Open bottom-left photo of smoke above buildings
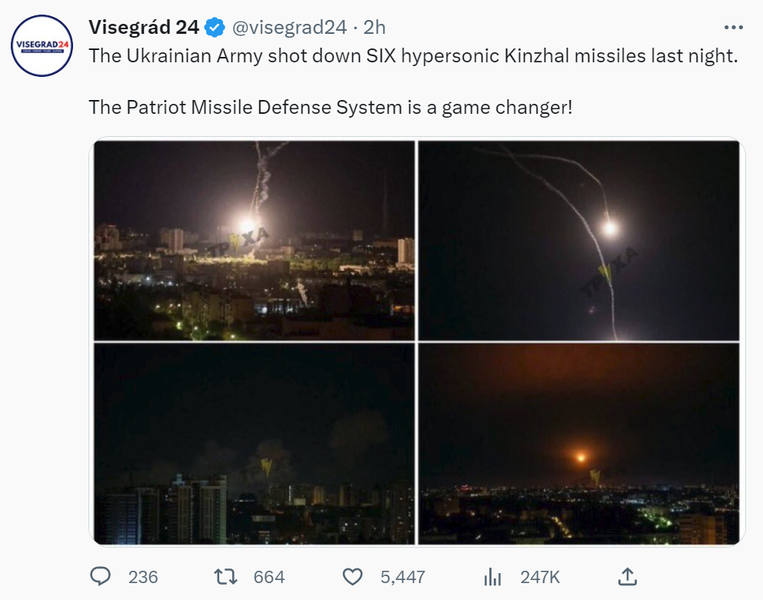763x600 pixels. pyautogui.click(x=254, y=444)
